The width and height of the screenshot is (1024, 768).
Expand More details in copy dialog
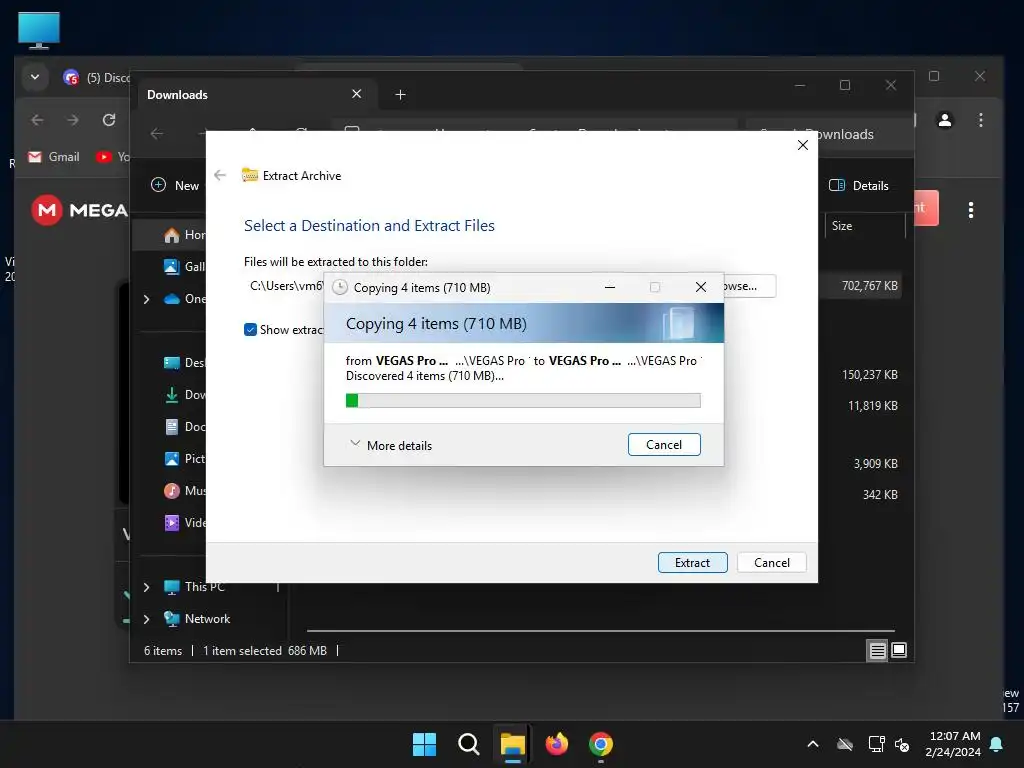(x=391, y=445)
